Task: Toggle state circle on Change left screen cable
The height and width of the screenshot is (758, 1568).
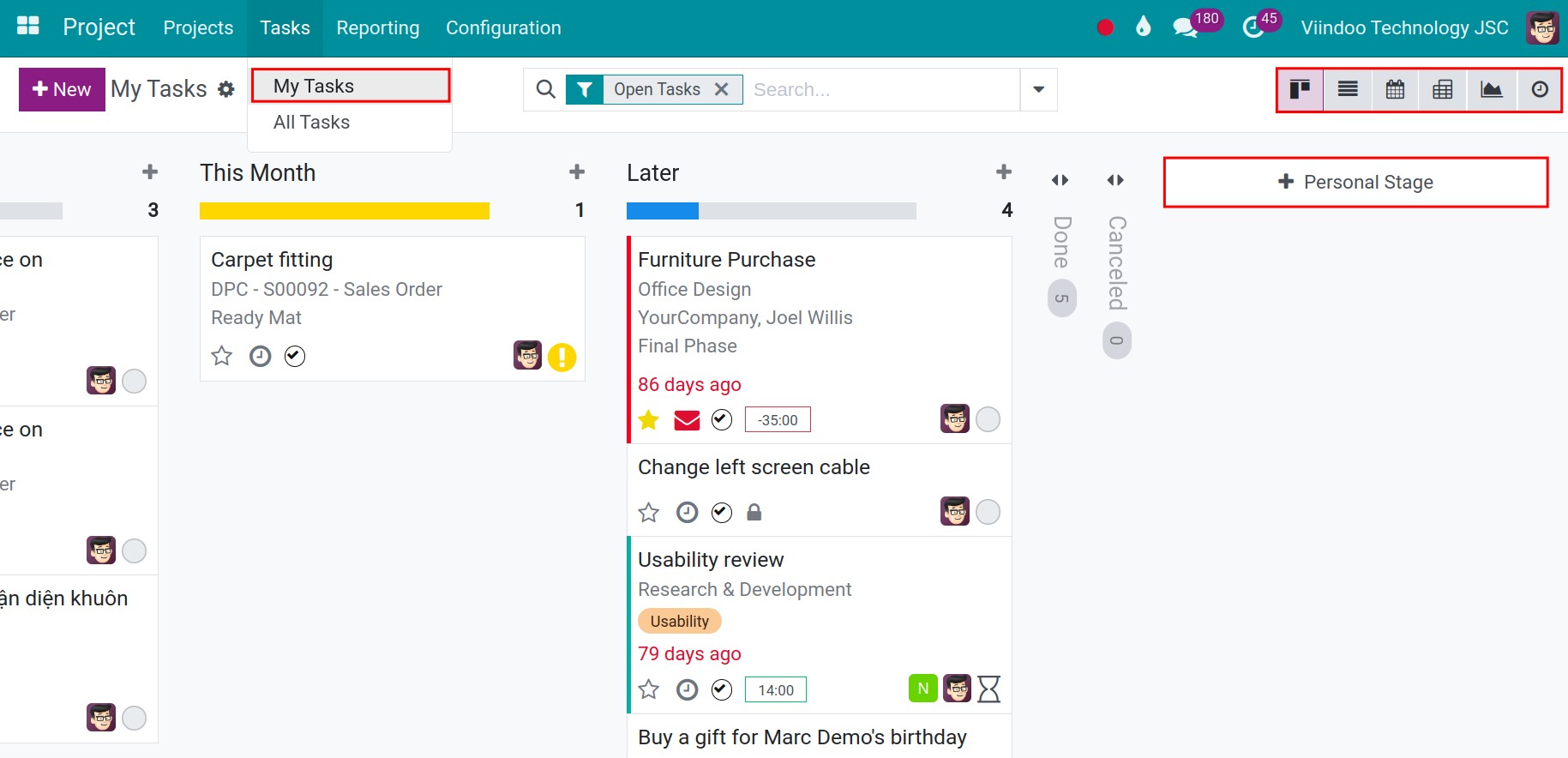Action: click(x=988, y=512)
